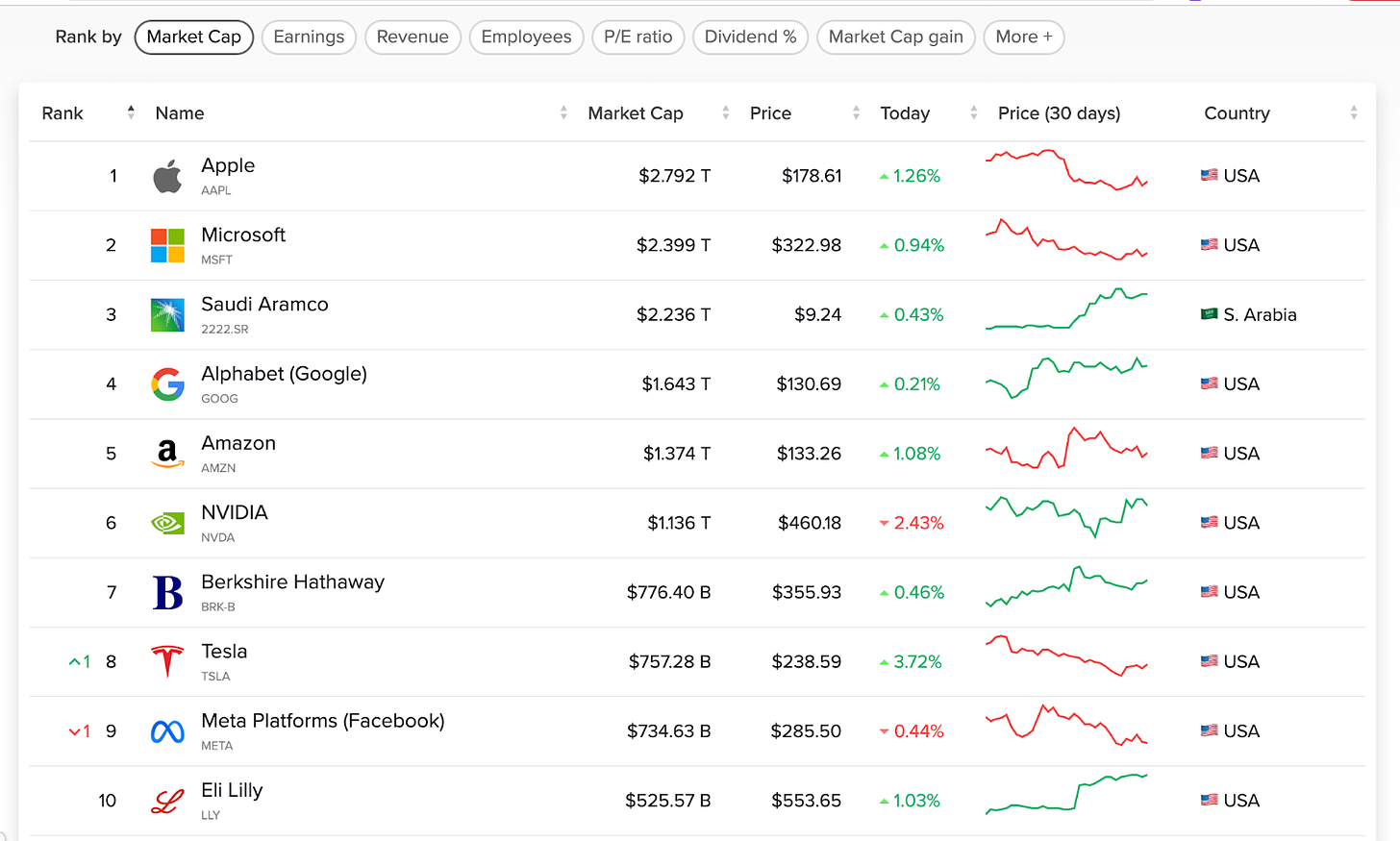Click the Eli Lilly script logo
Image resolution: width=1400 pixels, height=841 pixels.
point(167,801)
